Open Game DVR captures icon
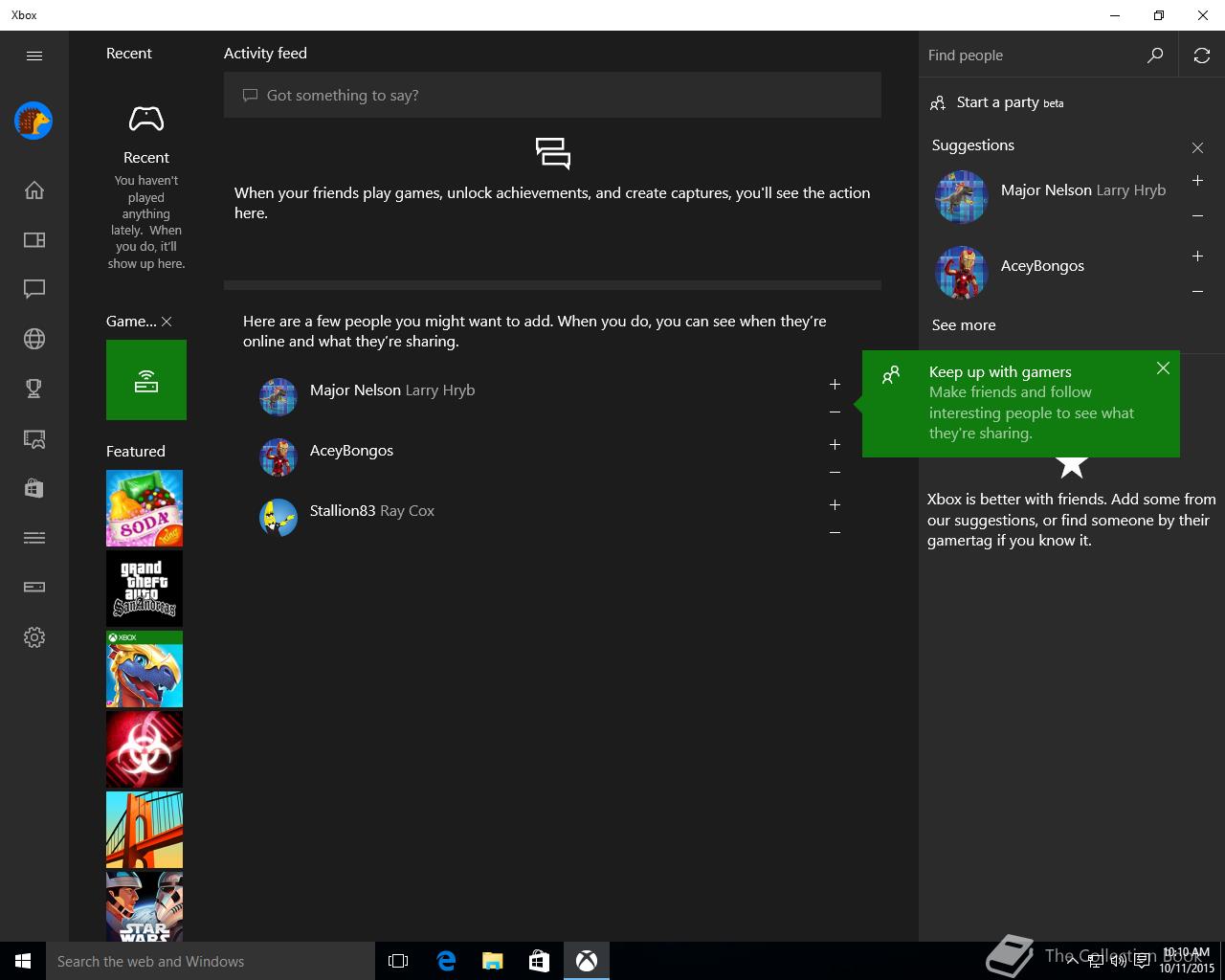Viewport: 1225px width, 980px height. (34, 438)
